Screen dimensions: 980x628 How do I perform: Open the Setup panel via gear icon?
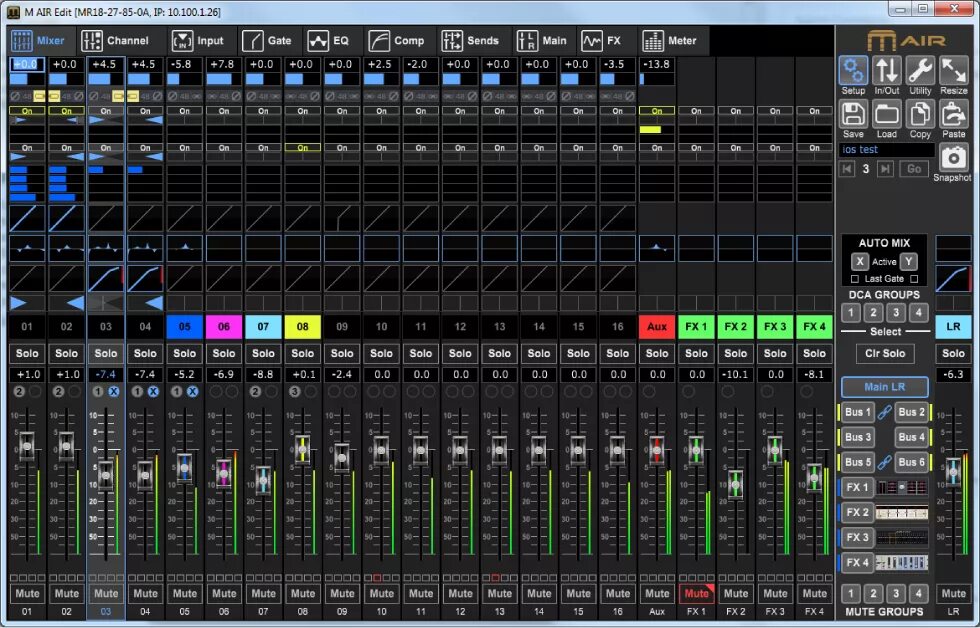tap(852, 70)
